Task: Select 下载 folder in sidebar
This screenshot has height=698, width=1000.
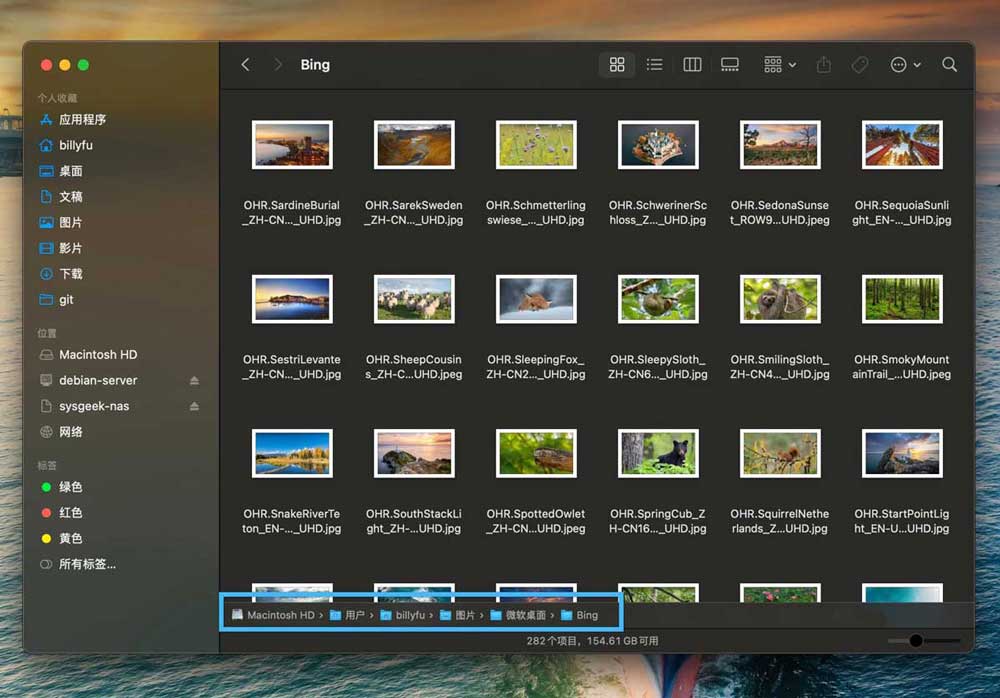Action: 70,274
